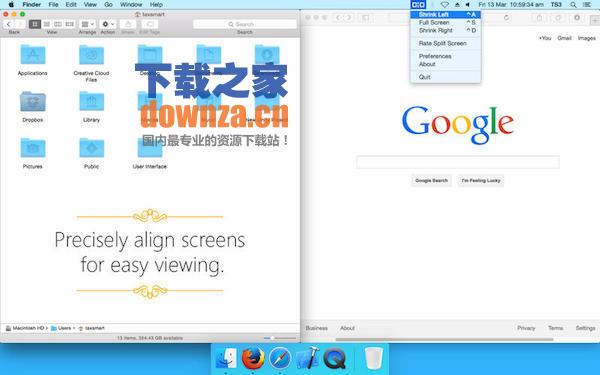This screenshot has height=375, width=600.
Task: Click the Edit Tags toolbar button
Action: tap(150, 24)
